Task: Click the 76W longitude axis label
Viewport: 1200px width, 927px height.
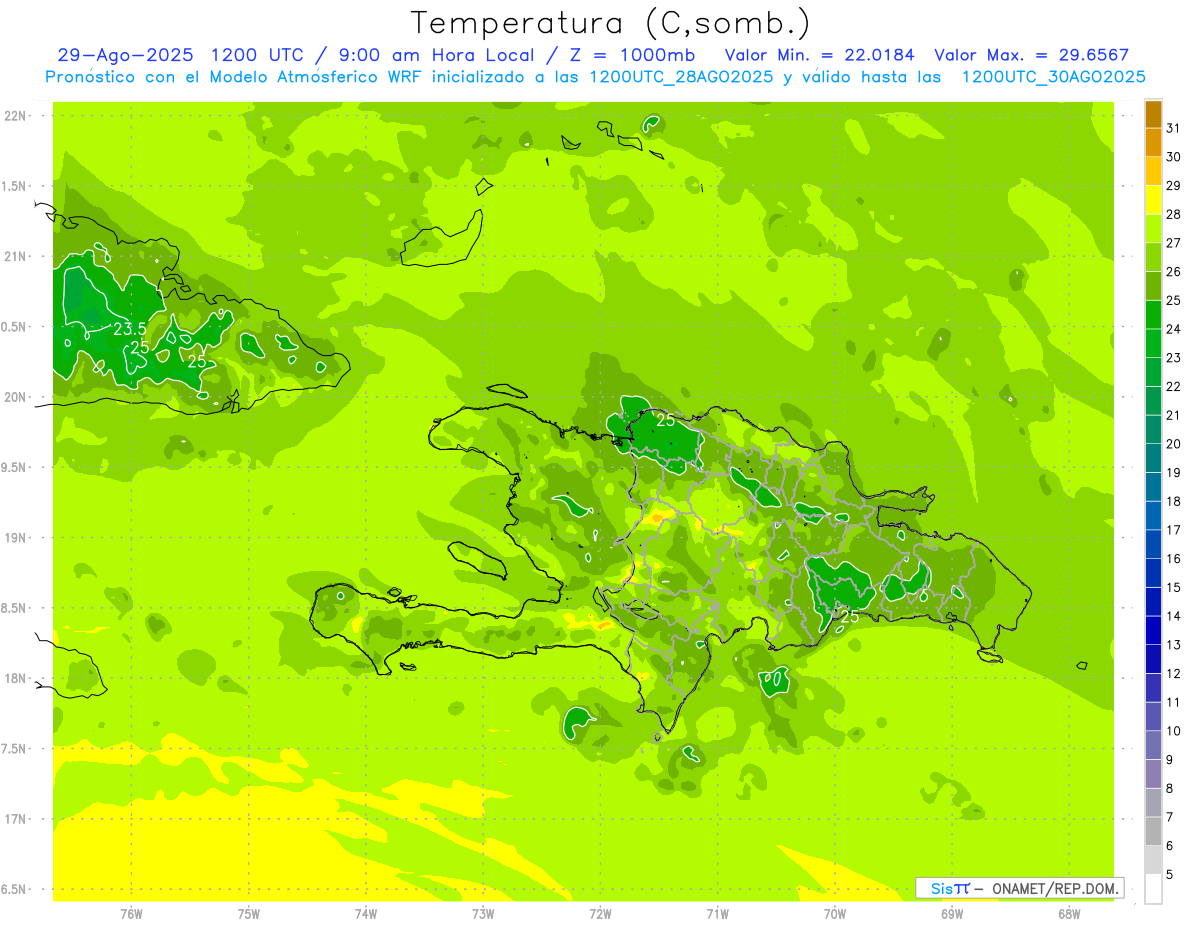Action: click(x=131, y=913)
